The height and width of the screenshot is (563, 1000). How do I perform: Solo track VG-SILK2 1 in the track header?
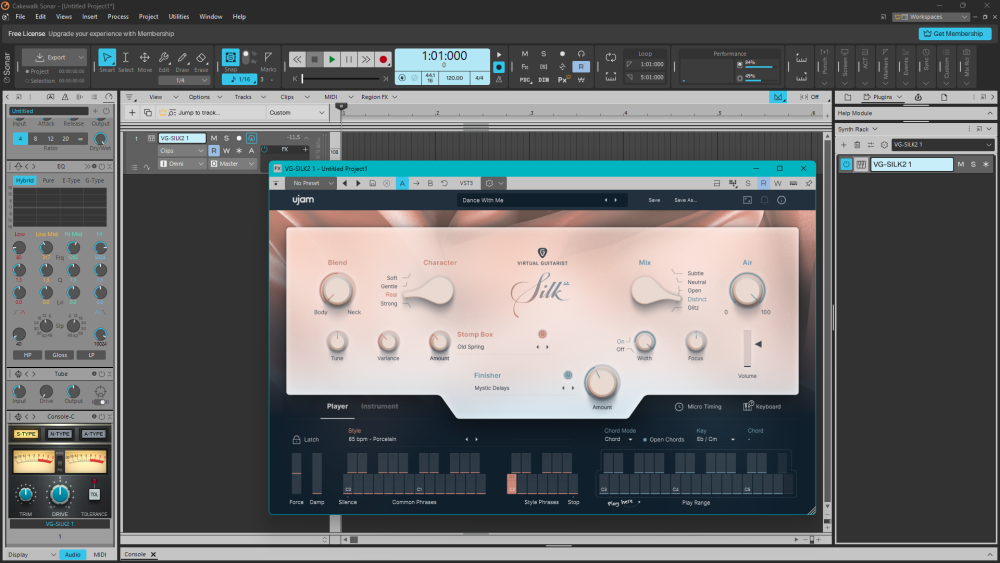pyautogui.click(x=226, y=138)
